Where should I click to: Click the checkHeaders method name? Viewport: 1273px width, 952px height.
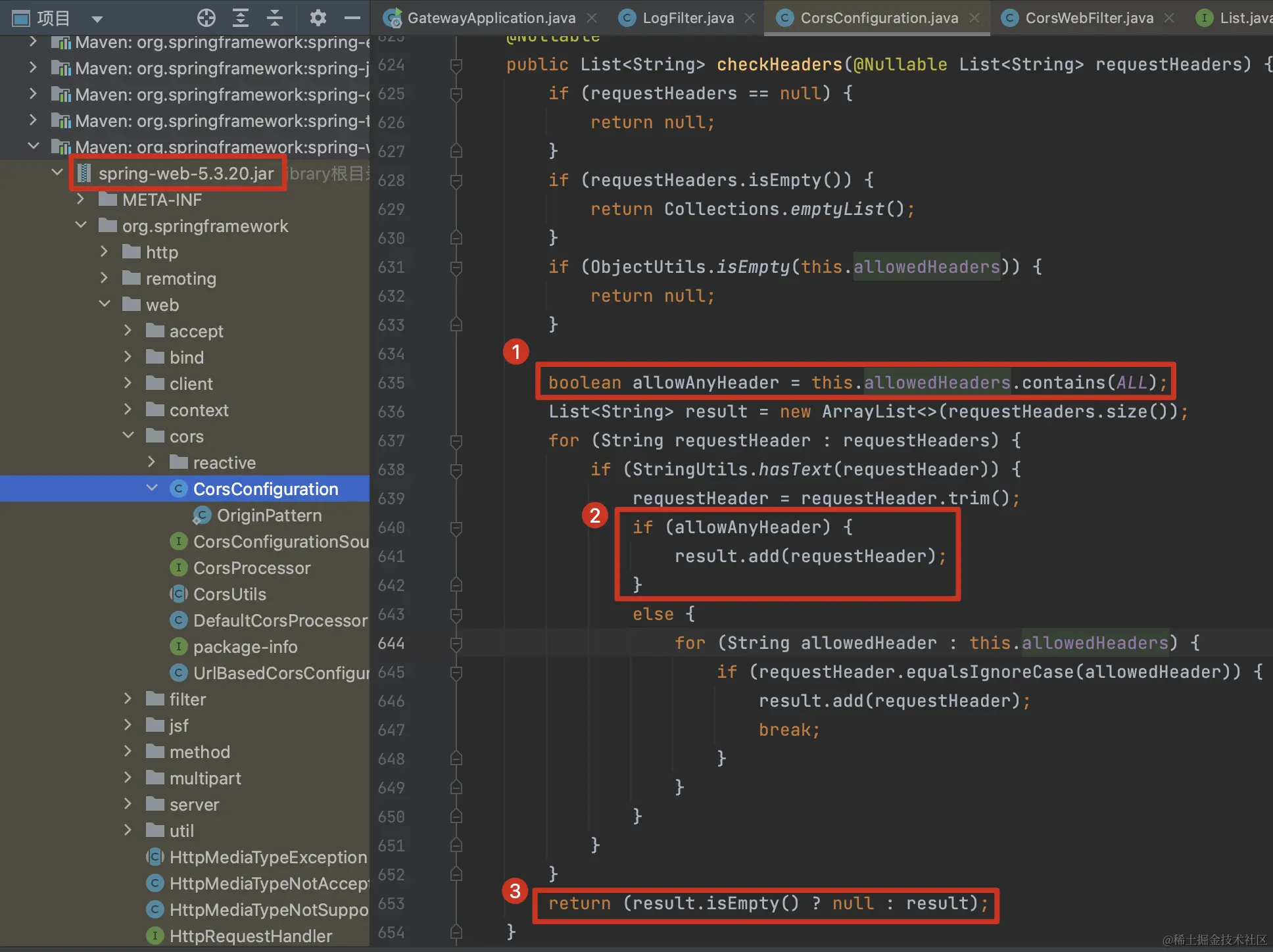point(779,64)
